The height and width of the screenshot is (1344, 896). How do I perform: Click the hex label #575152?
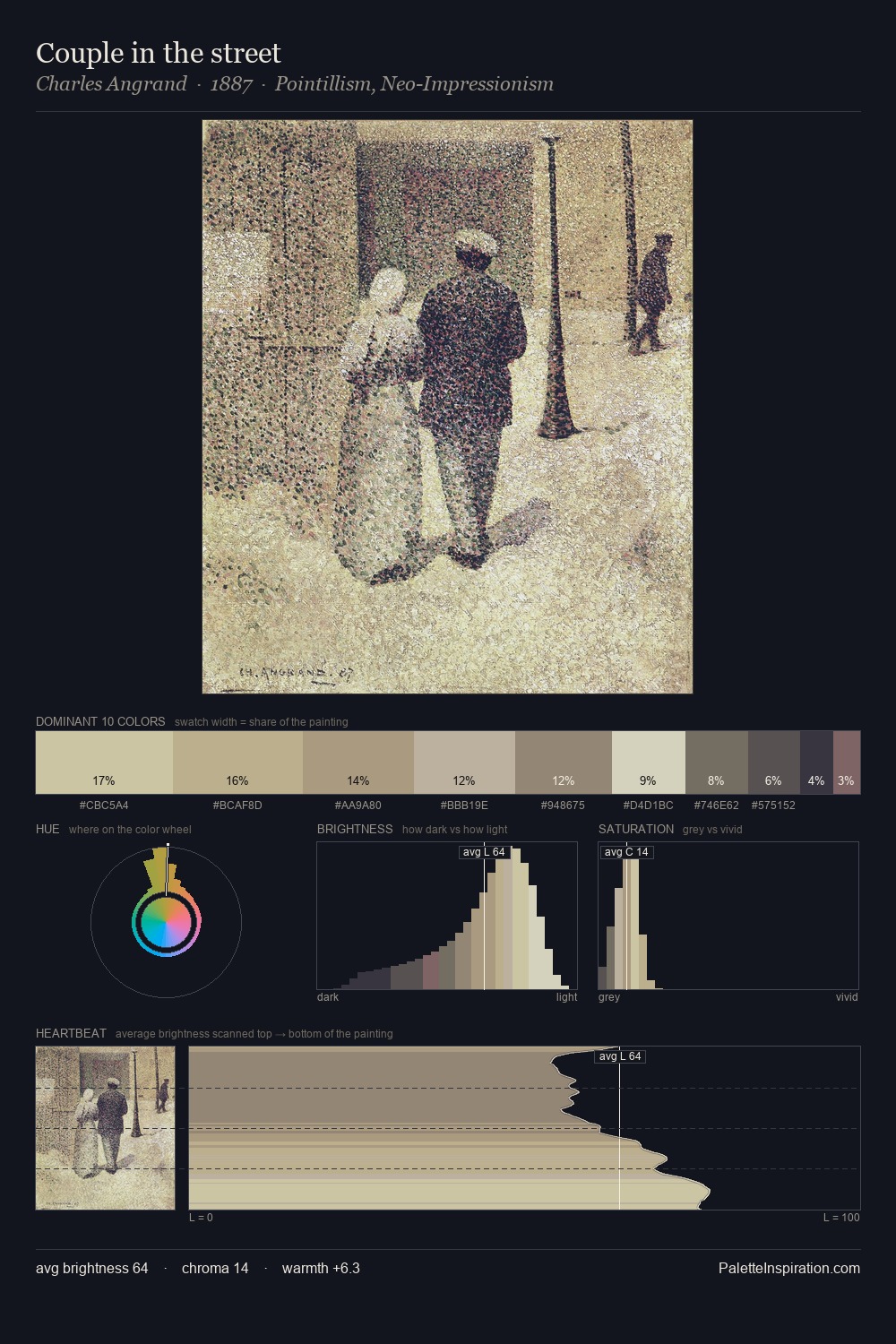point(773,806)
